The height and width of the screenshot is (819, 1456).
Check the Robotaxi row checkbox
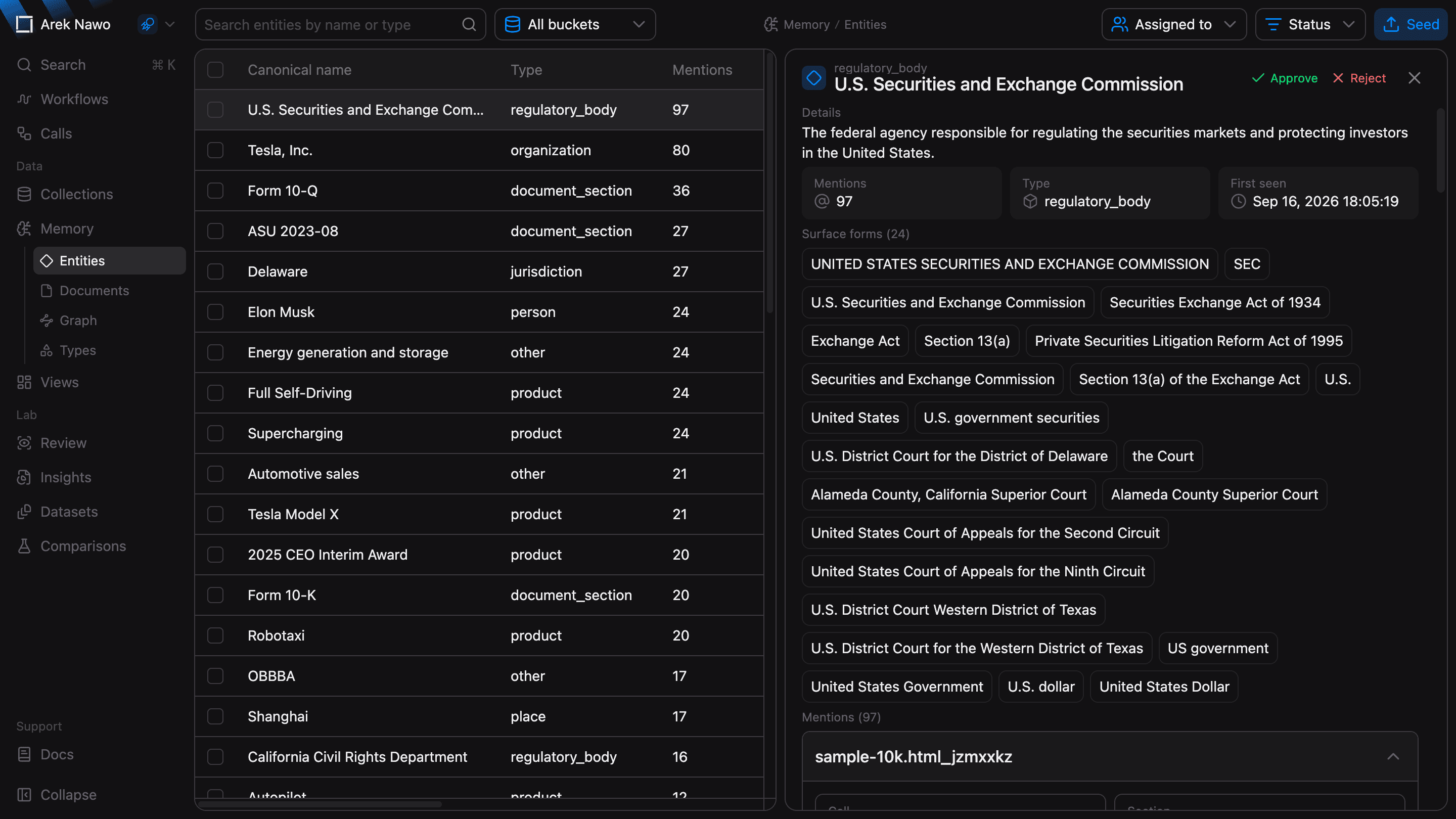pos(215,636)
